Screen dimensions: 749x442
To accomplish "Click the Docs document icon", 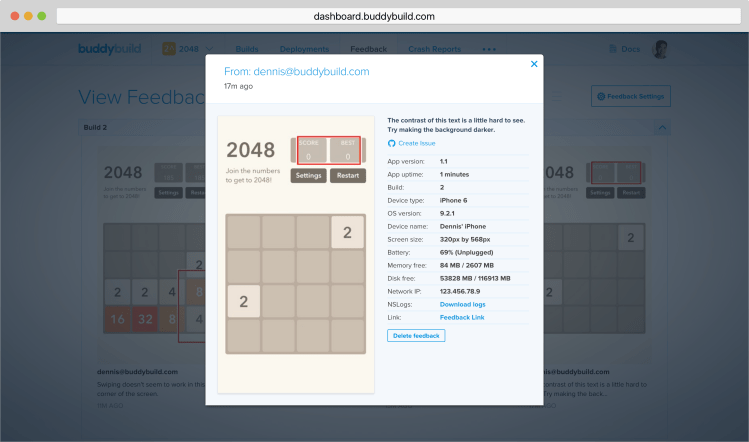I will (613, 49).
